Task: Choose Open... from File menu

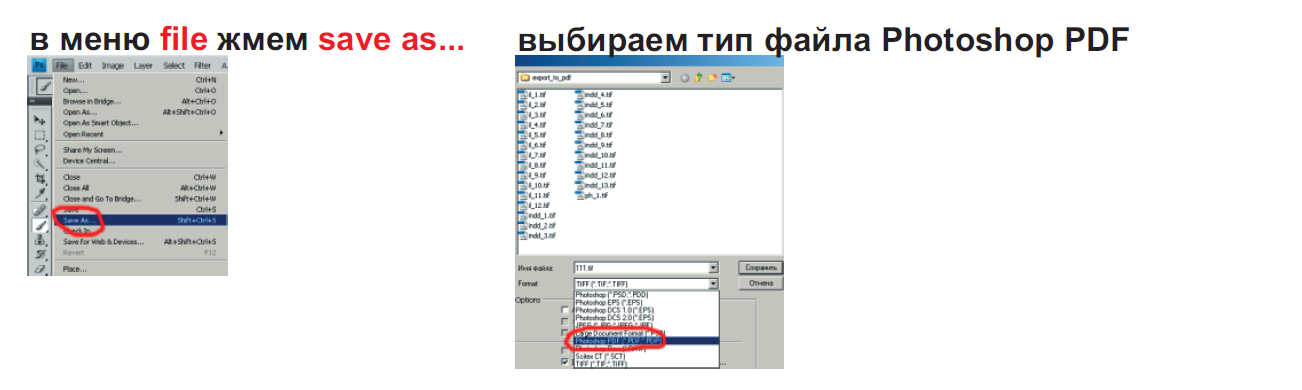Action: 141,90
